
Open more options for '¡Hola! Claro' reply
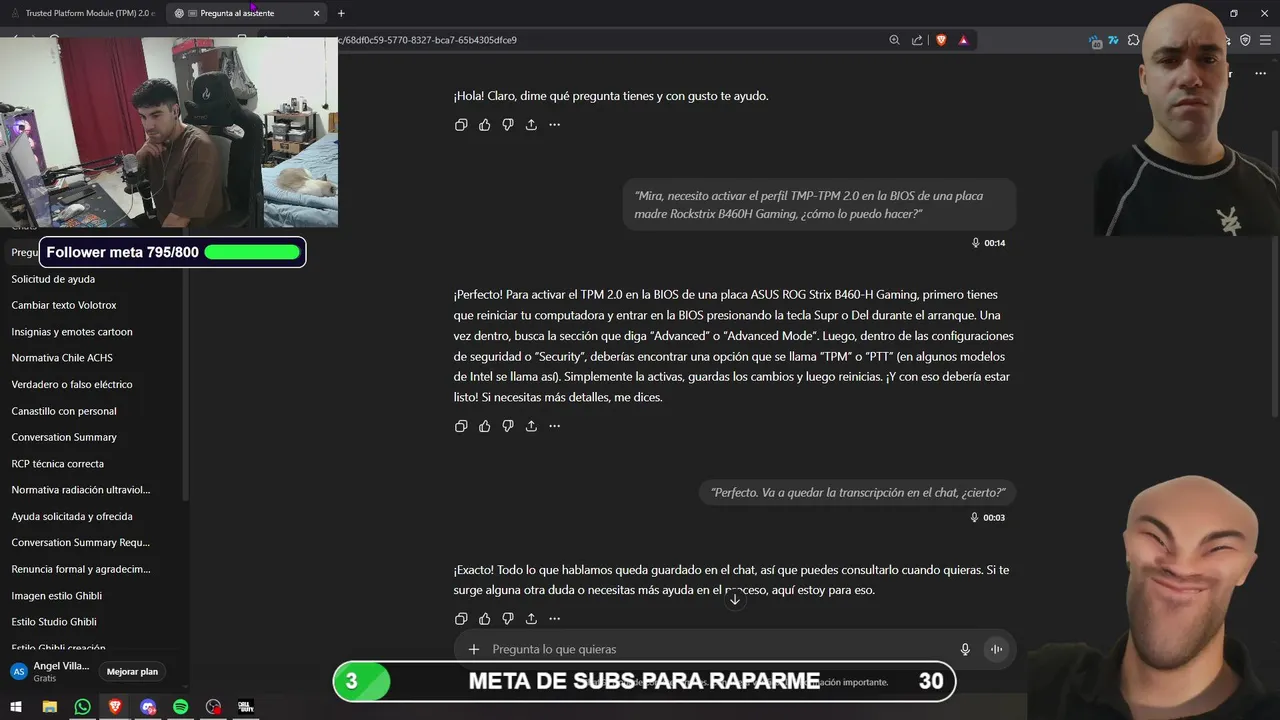pyautogui.click(x=555, y=125)
